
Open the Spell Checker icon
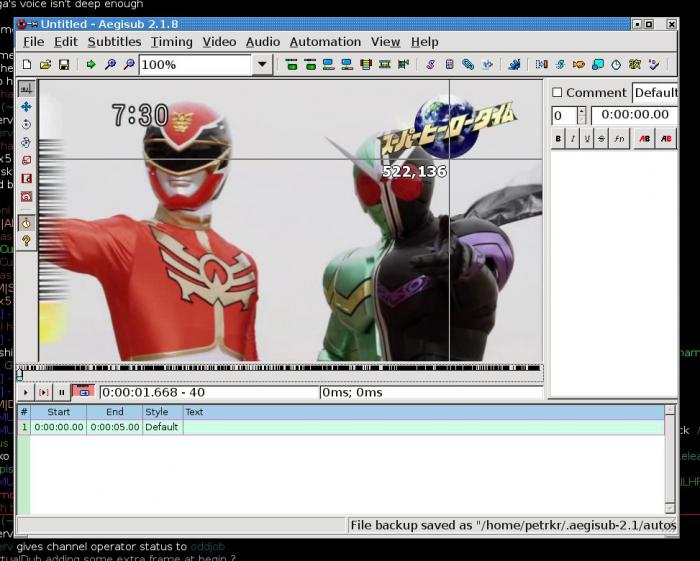click(x=654, y=65)
